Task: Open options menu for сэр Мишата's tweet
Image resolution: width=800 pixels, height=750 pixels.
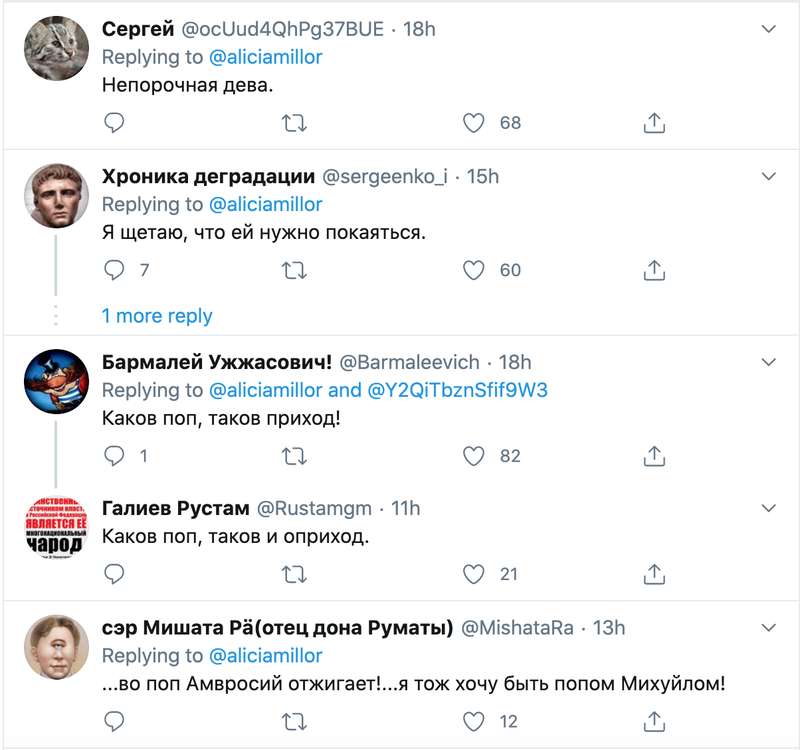Action: [768, 629]
